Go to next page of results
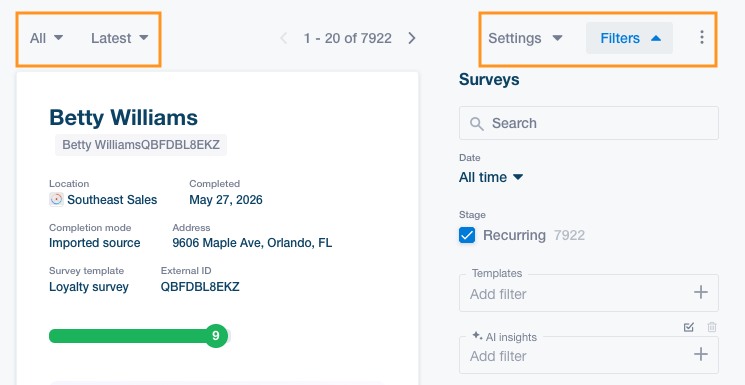Image resolution: width=745 pixels, height=385 pixels. 412,38
